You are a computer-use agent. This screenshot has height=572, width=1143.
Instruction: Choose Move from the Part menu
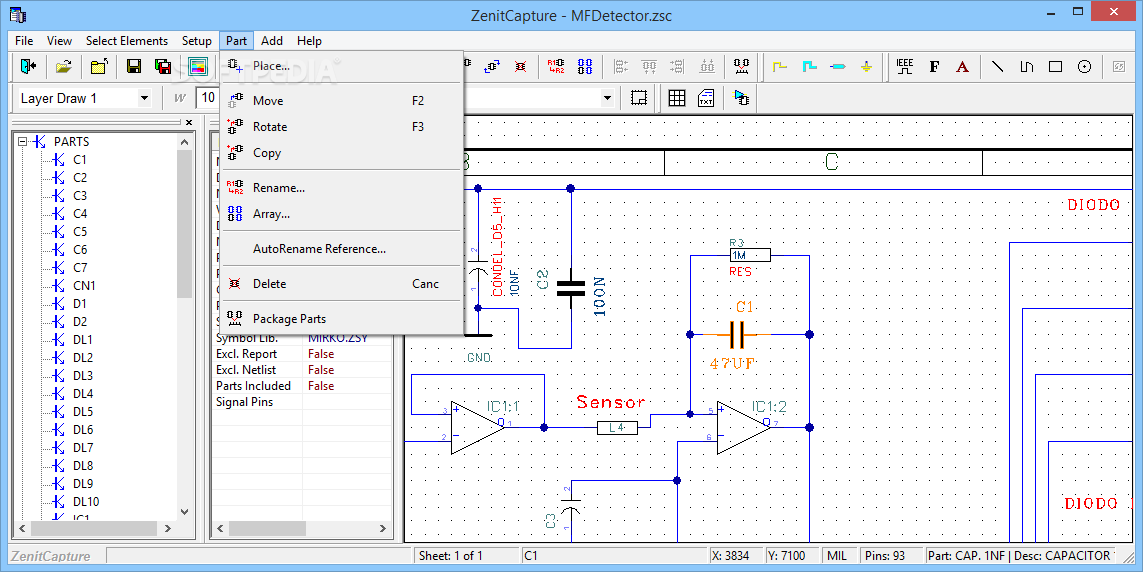(341, 101)
